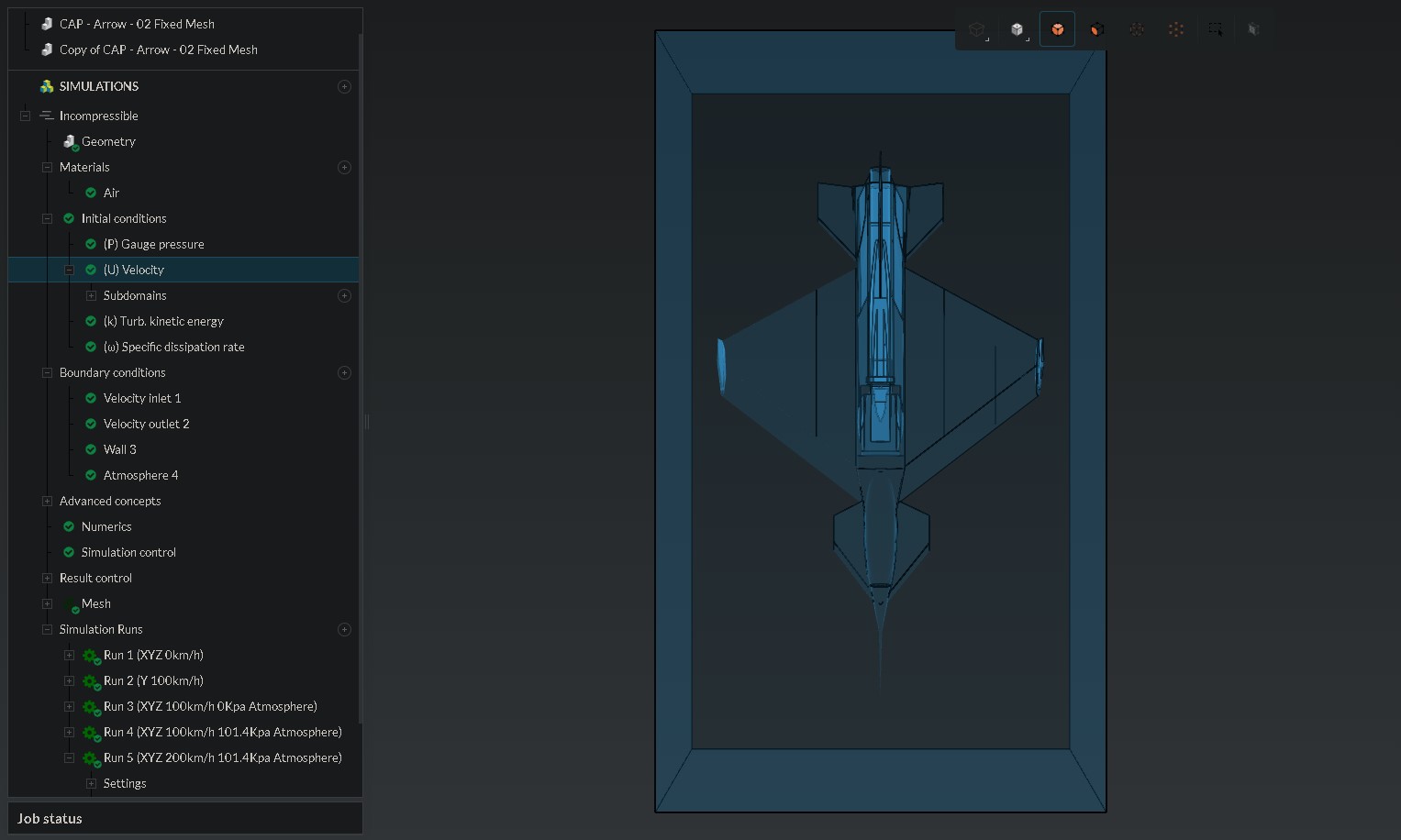
Task: Create a new simulation run with plus
Action: [344, 629]
